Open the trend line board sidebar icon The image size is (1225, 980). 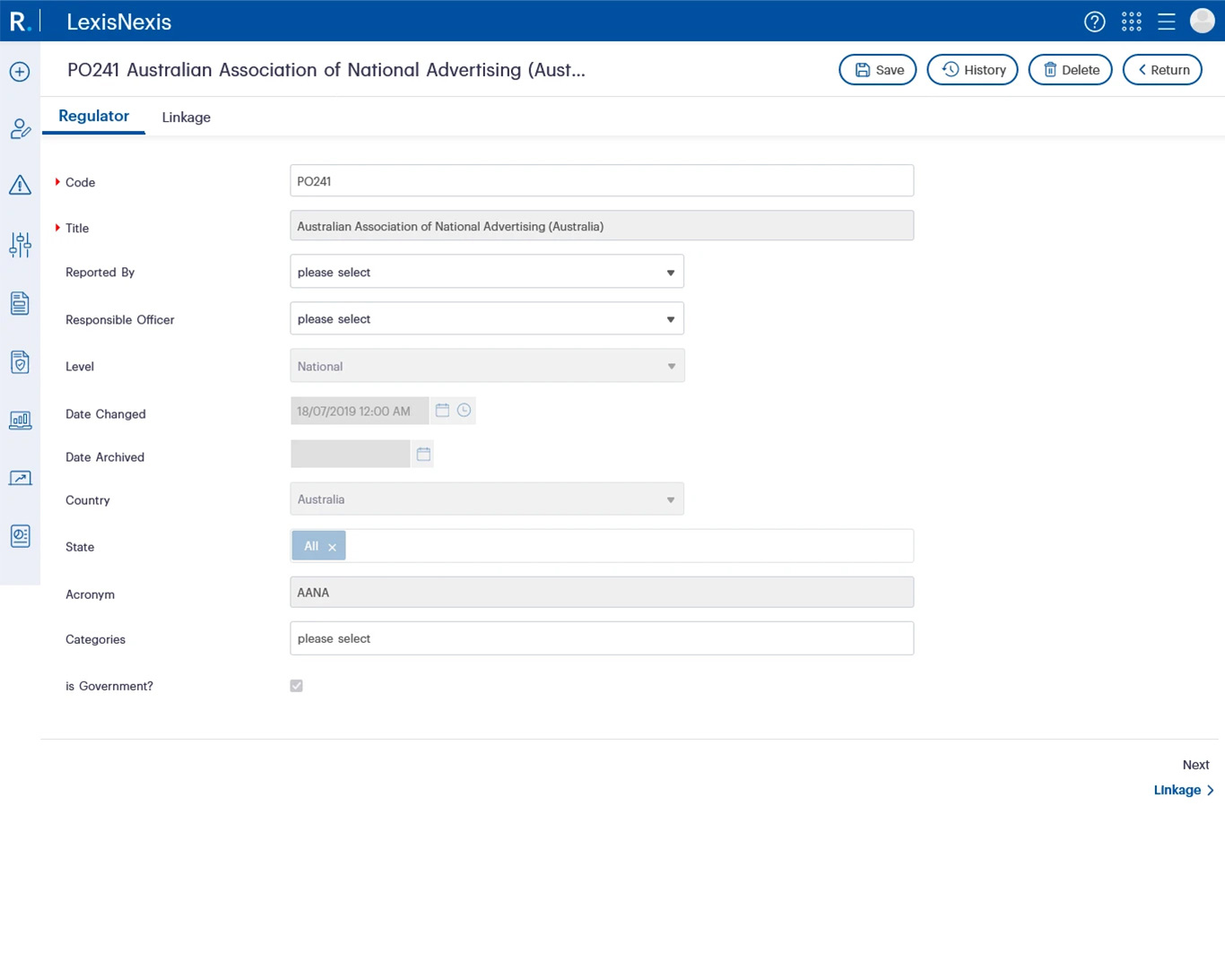pos(20,478)
